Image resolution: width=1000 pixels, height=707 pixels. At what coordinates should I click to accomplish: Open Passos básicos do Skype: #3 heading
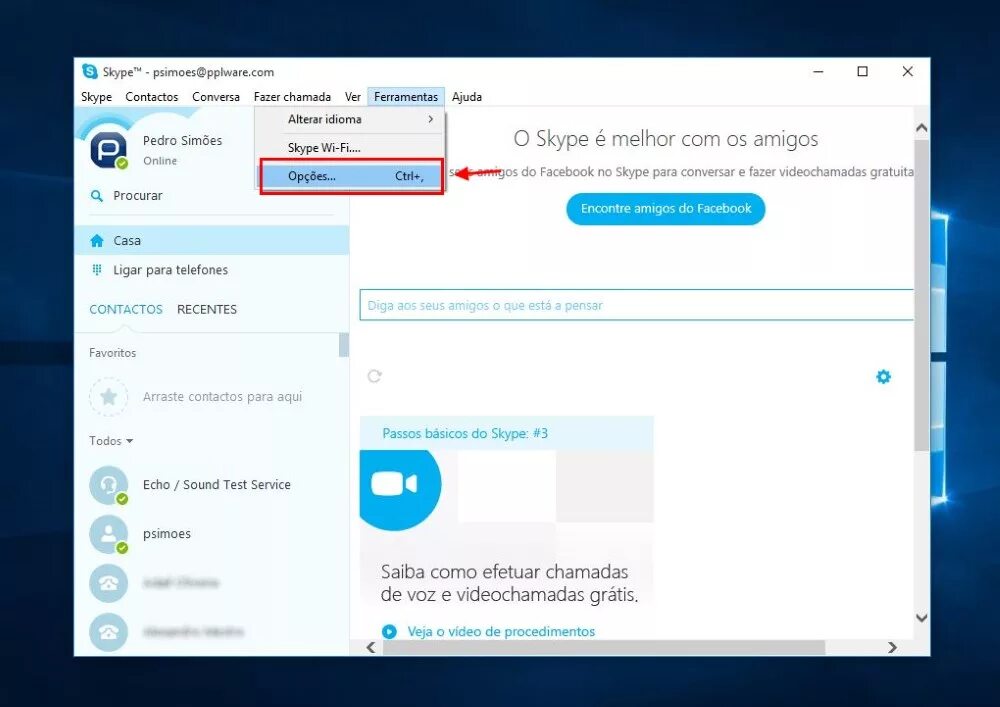[x=465, y=434]
